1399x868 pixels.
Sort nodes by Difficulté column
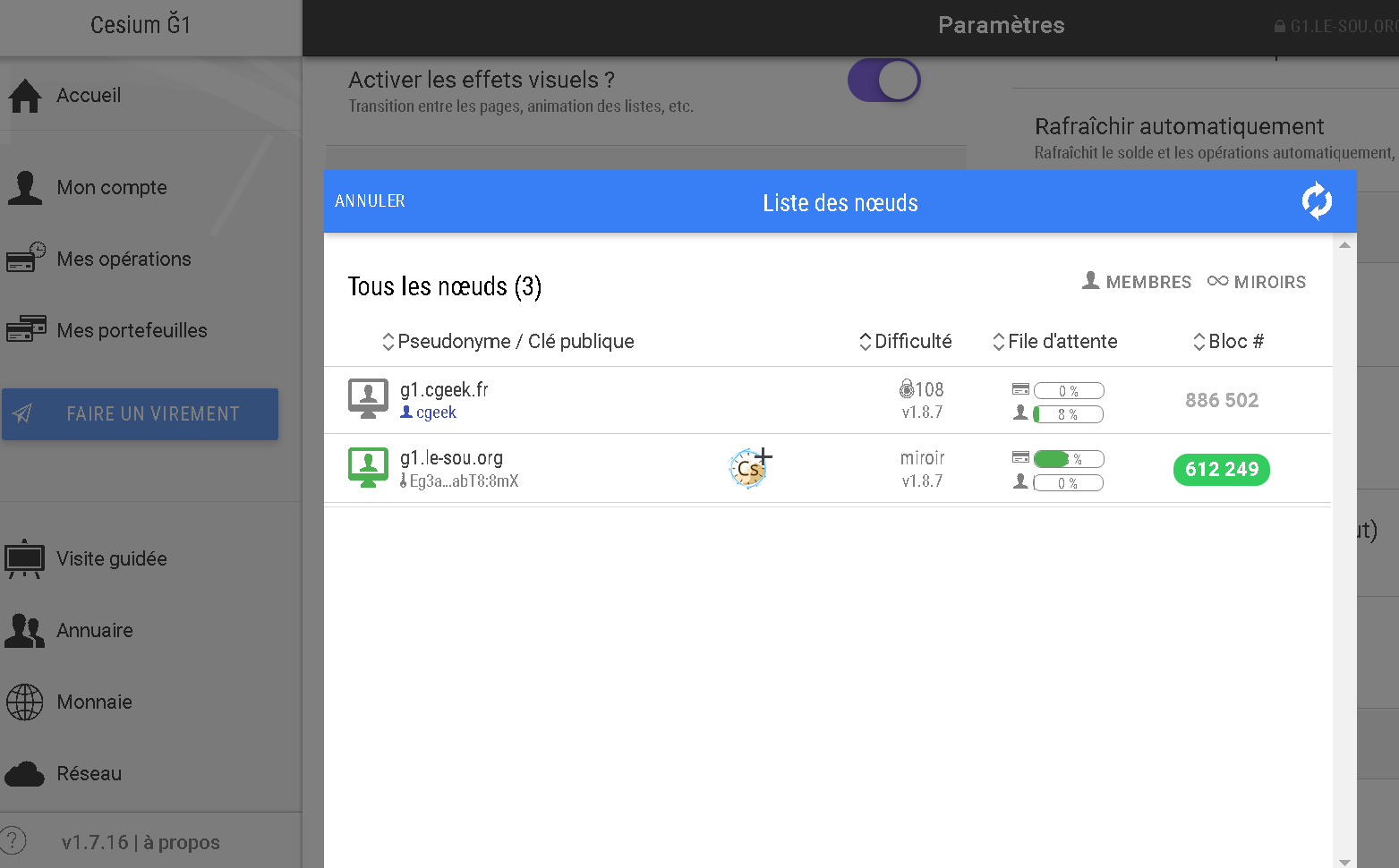(x=906, y=342)
